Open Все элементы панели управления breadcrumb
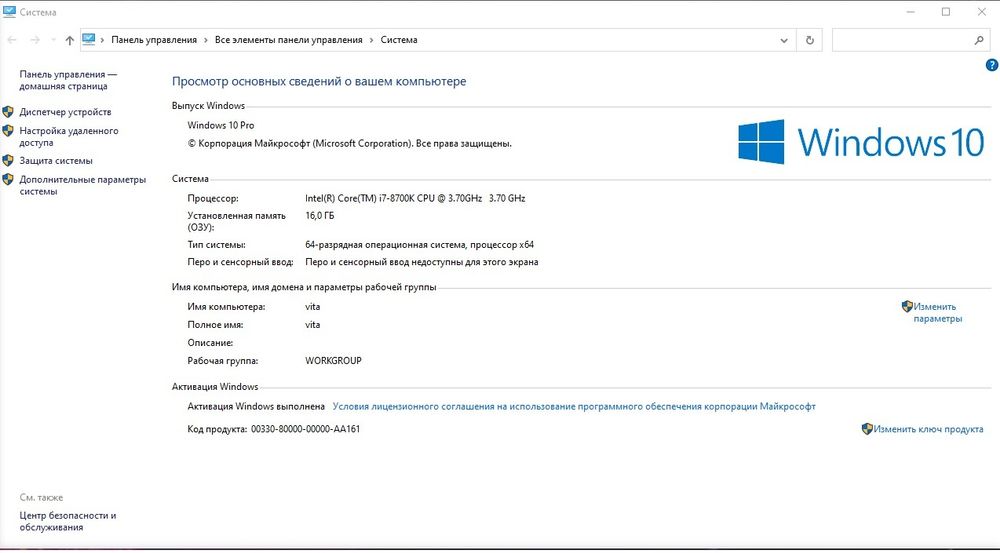Screen dimensions: 1000x553 click(288, 40)
